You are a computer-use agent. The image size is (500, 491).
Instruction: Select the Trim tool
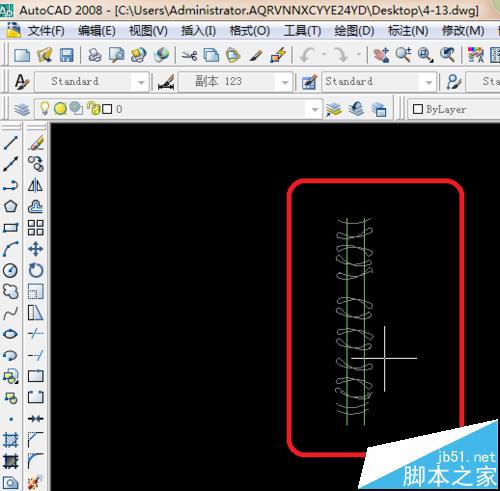pos(36,334)
